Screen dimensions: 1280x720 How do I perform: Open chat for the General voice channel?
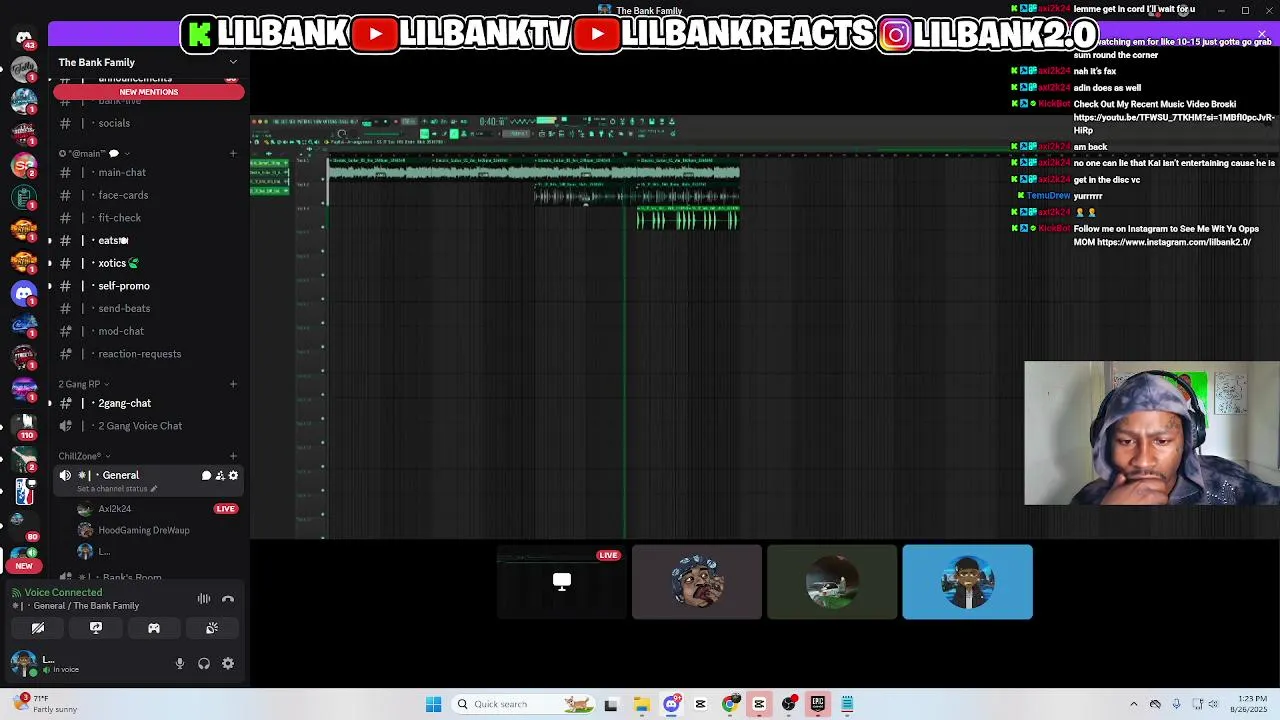206,476
